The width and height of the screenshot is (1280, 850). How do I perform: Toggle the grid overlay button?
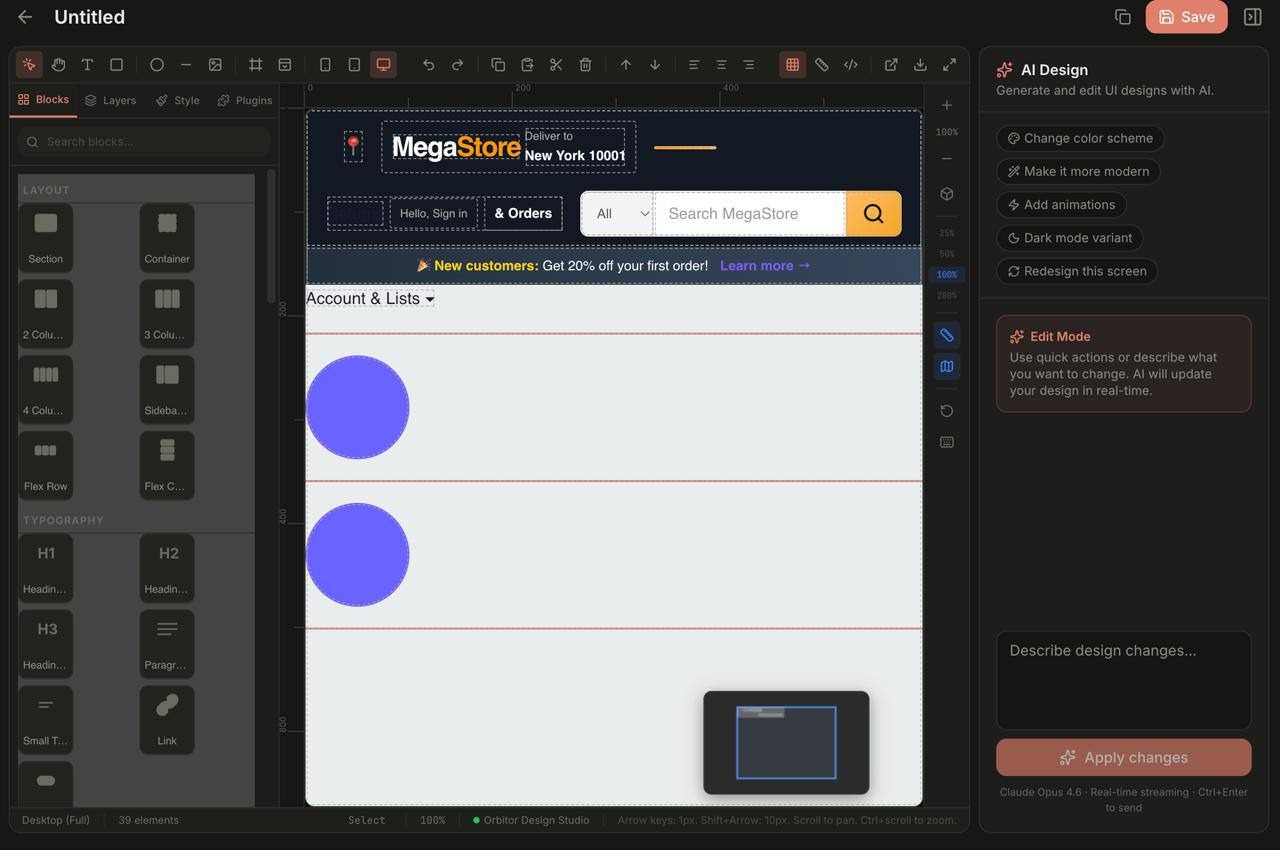792,65
